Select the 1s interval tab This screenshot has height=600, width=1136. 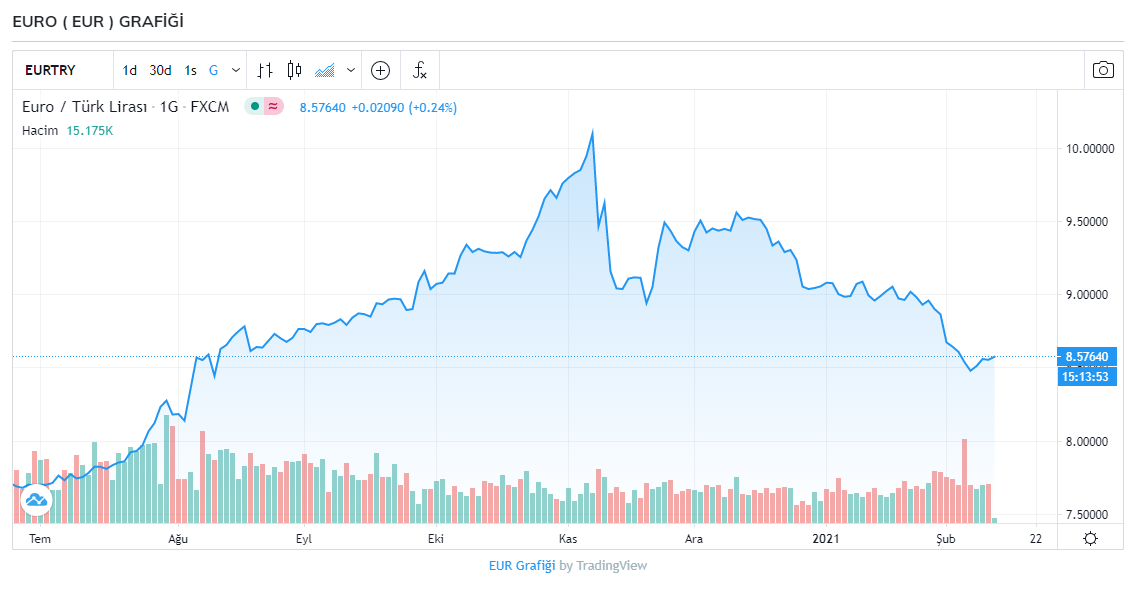[189, 70]
